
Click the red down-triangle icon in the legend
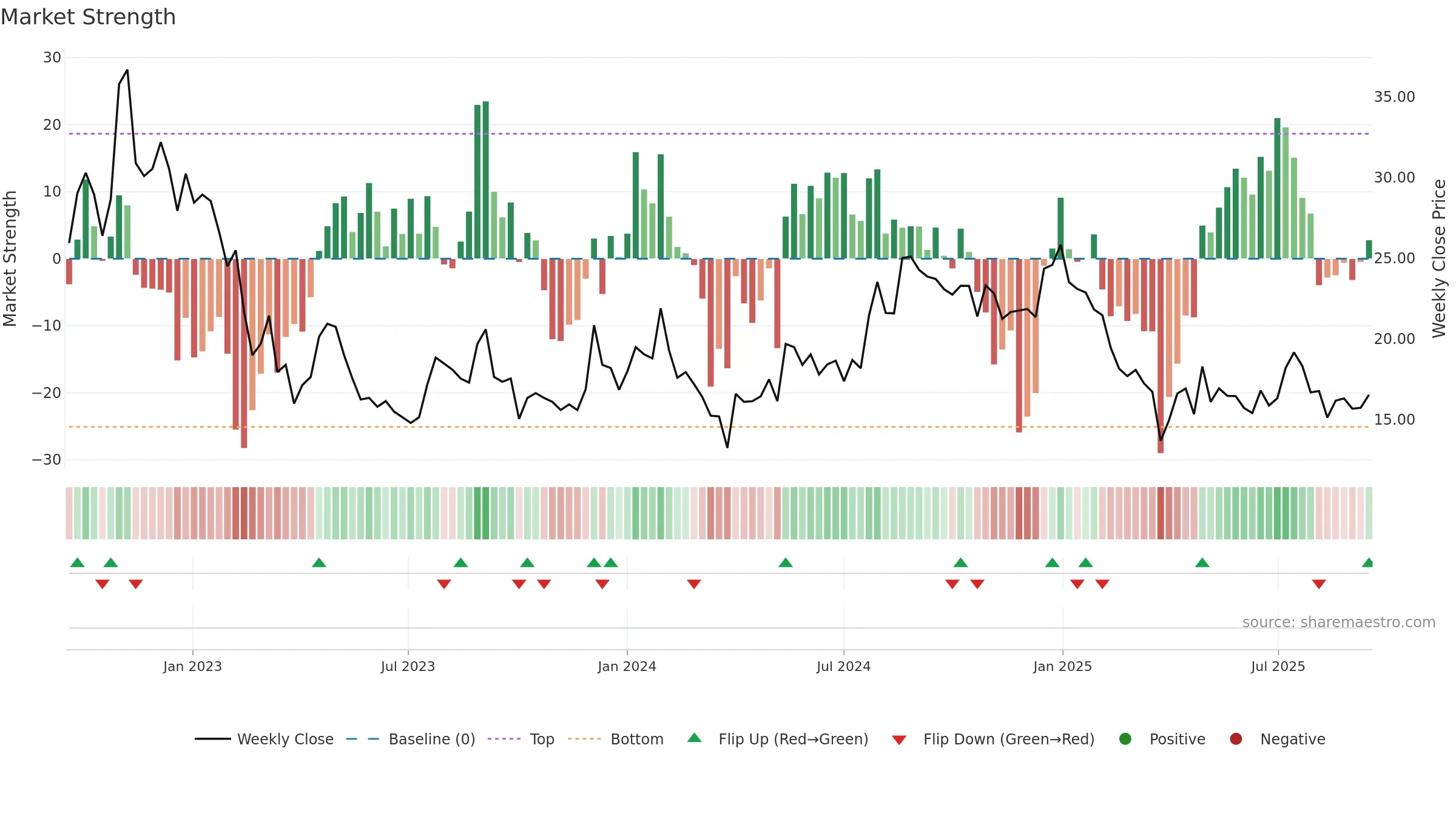click(x=899, y=740)
